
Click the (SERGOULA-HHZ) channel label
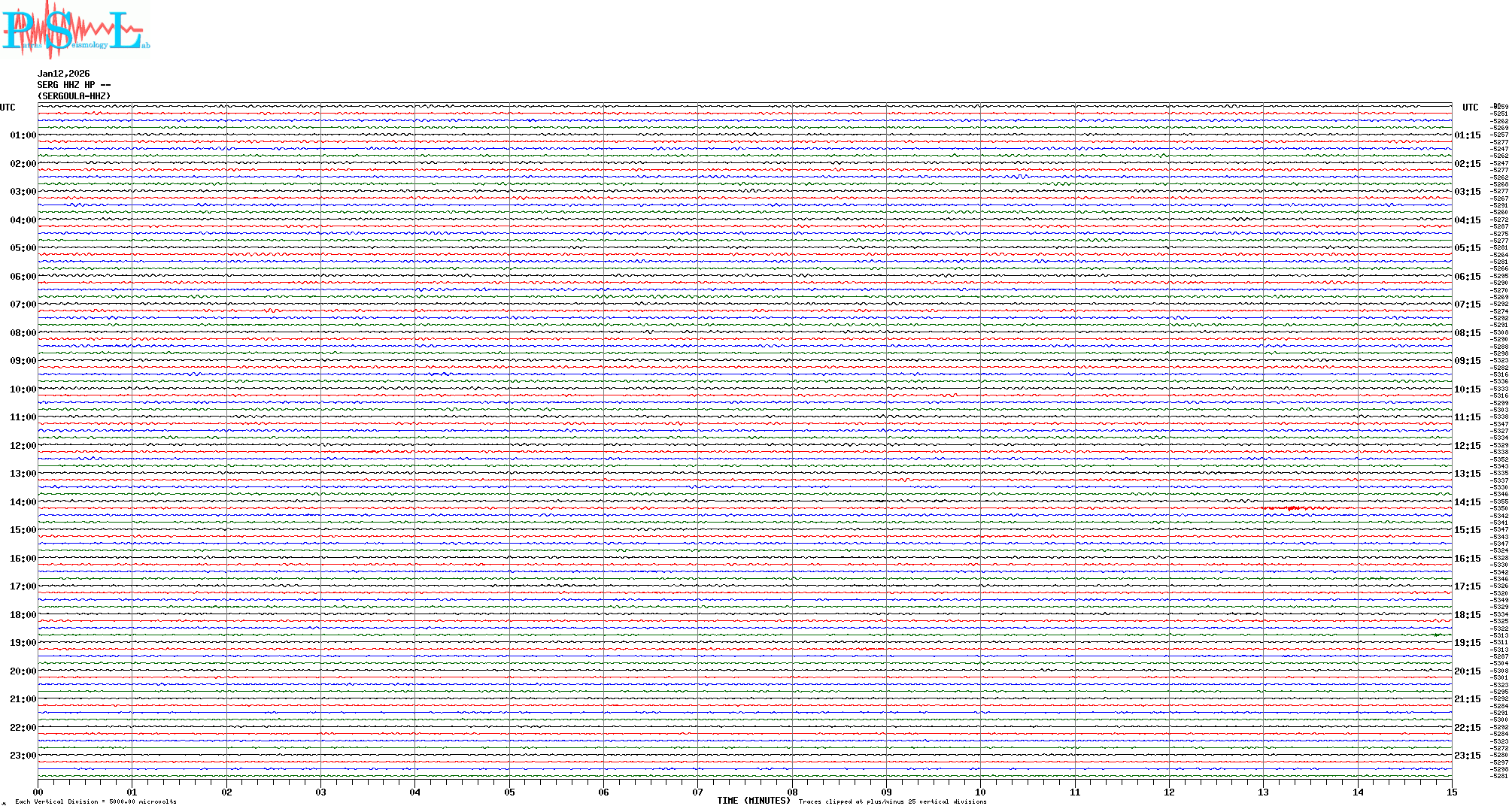[x=74, y=96]
